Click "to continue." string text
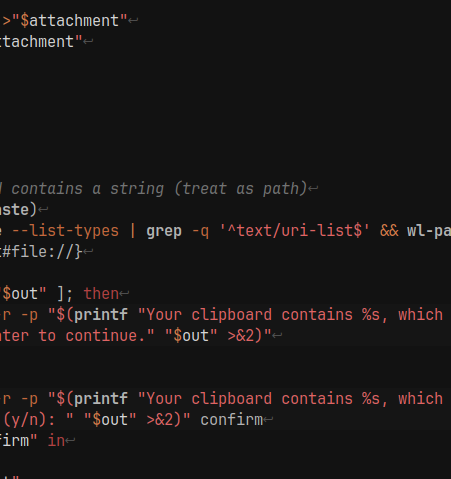 pos(96,336)
